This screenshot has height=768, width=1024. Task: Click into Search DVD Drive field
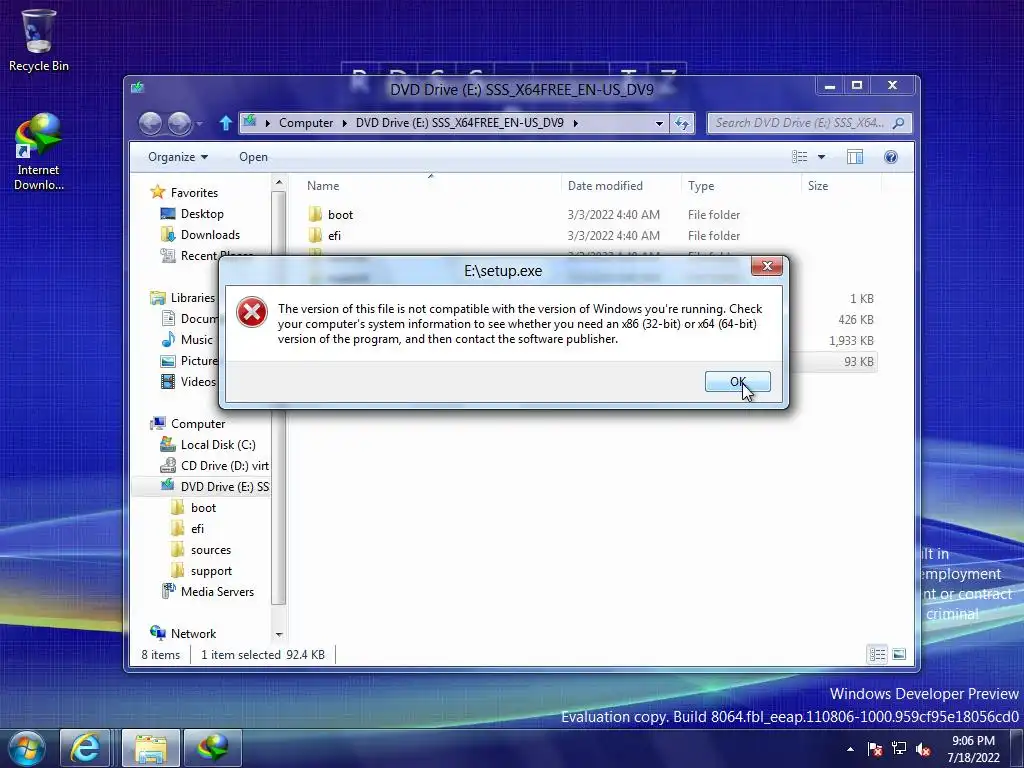coord(799,123)
